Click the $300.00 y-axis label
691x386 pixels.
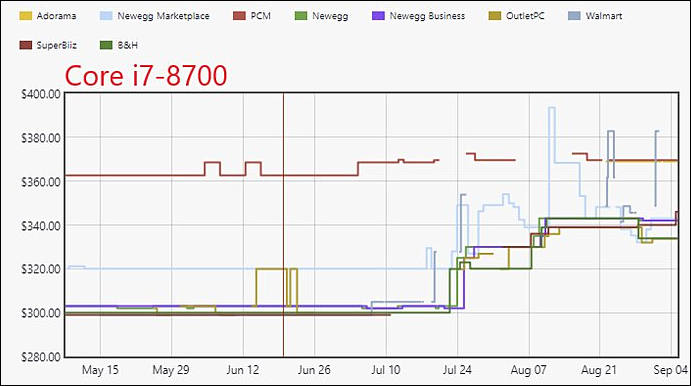coord(41,313)
